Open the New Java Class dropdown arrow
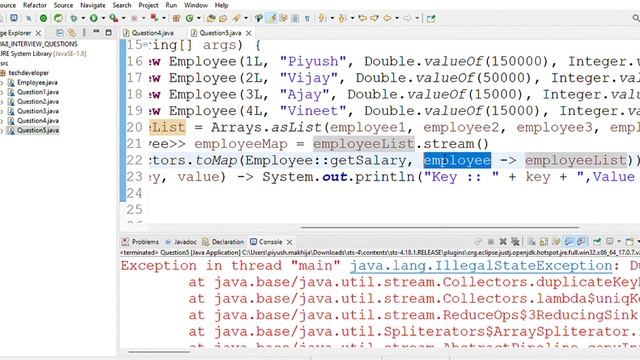The image size is (640, 360). coord(199,18)
